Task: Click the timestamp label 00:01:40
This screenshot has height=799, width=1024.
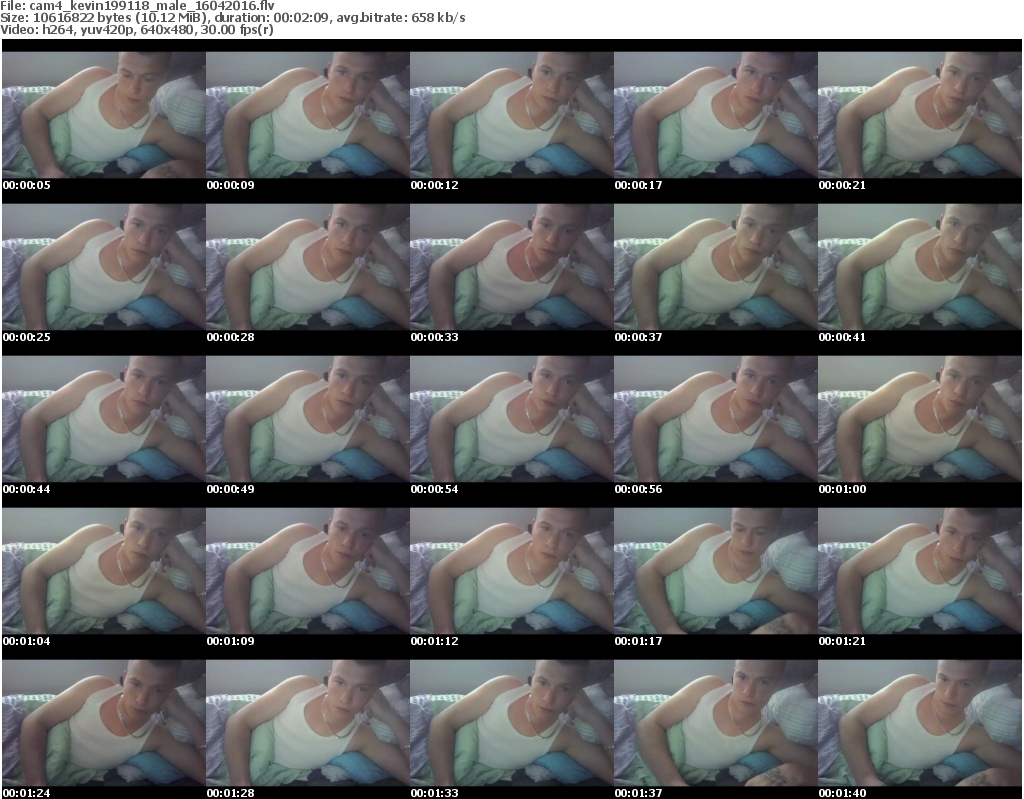Action: (842, 793)
